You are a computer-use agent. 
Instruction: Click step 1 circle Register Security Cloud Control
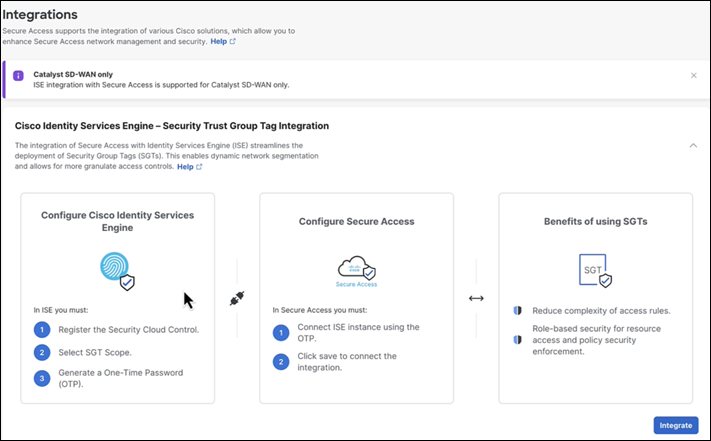point(42,330)
